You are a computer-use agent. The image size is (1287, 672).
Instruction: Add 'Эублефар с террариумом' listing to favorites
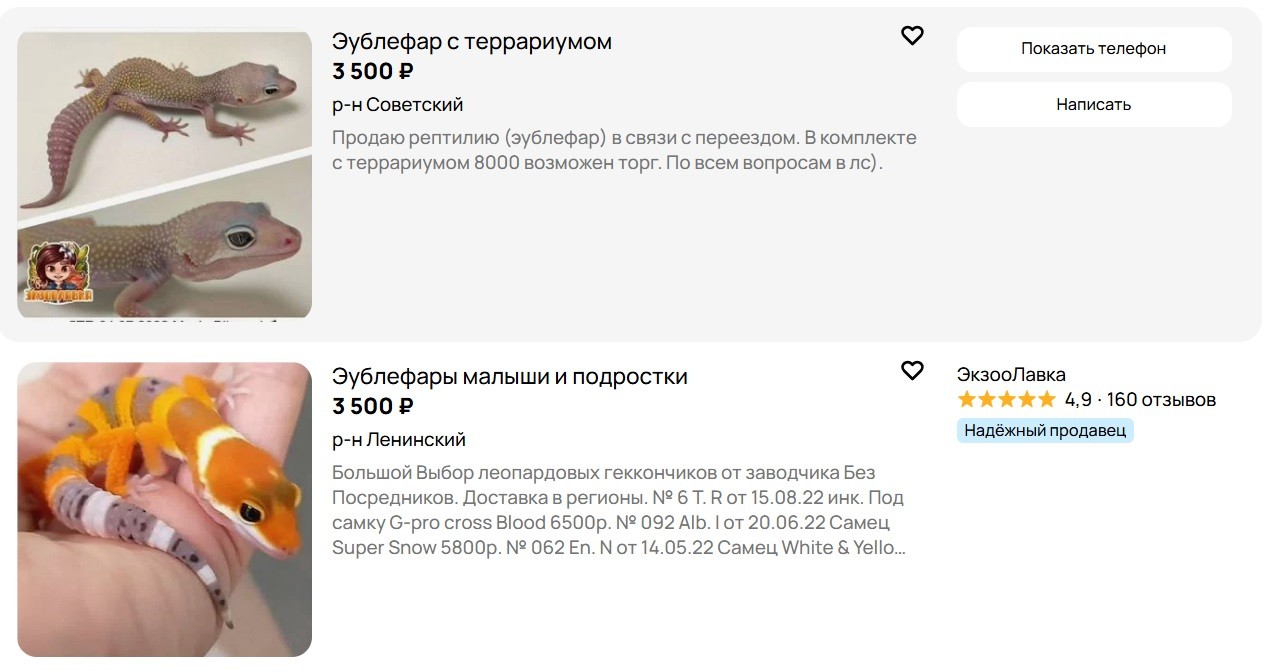pos(912,36)
